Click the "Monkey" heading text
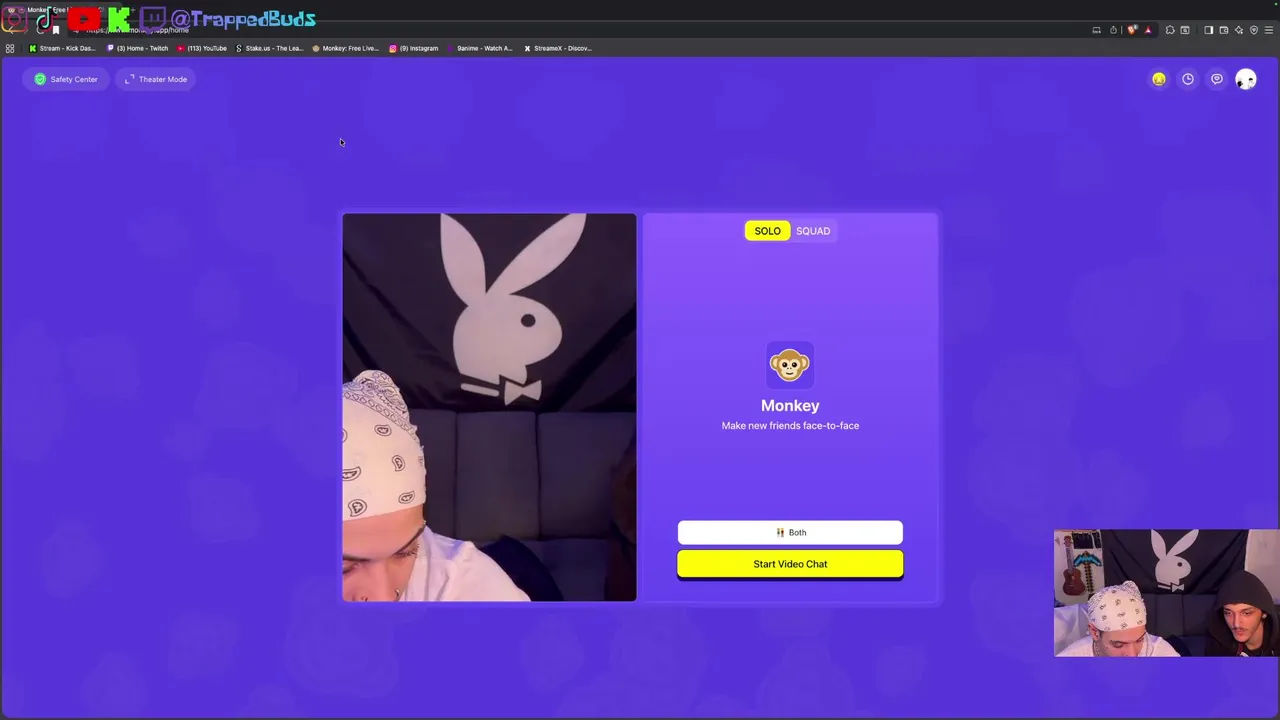Image resolution: width=1280 pixels, height=720 pixels. (790, 405)
